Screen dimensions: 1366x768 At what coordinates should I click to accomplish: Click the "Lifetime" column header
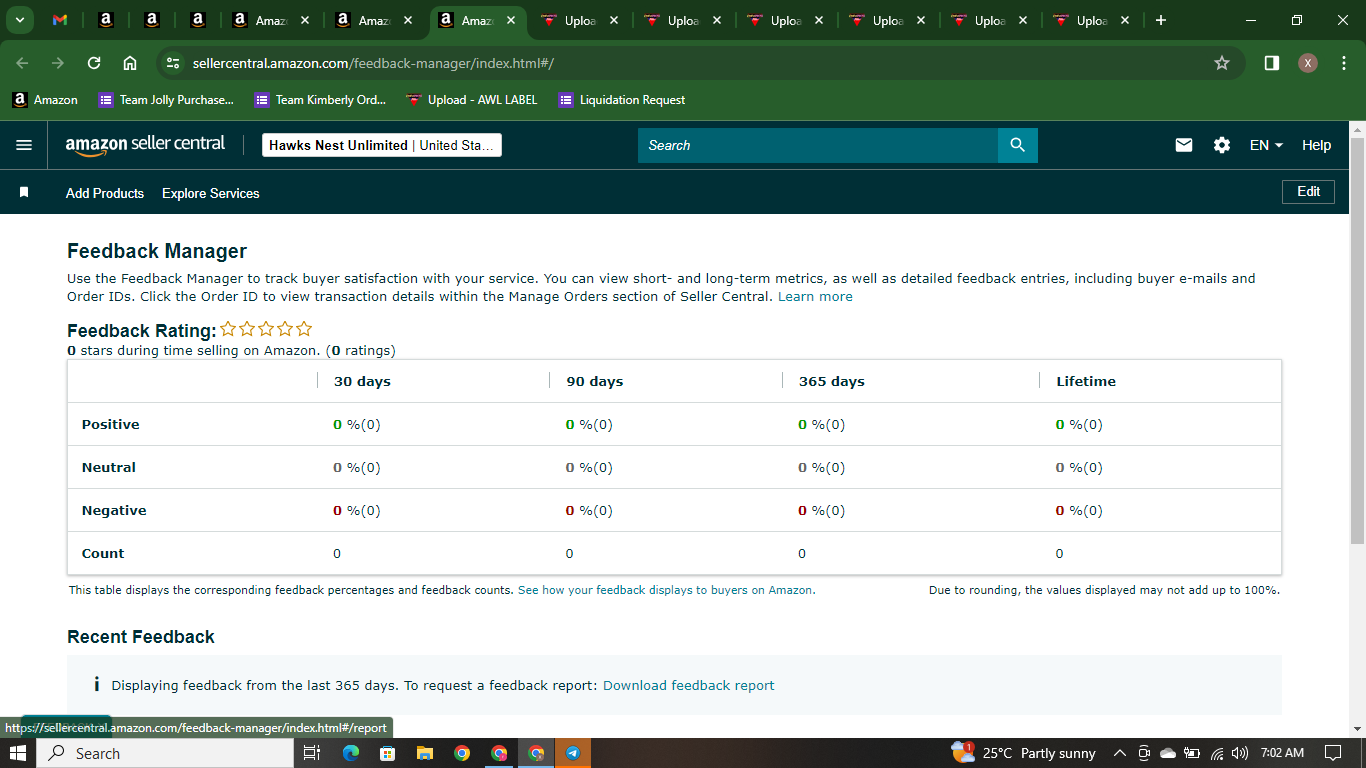[1086, 381]
